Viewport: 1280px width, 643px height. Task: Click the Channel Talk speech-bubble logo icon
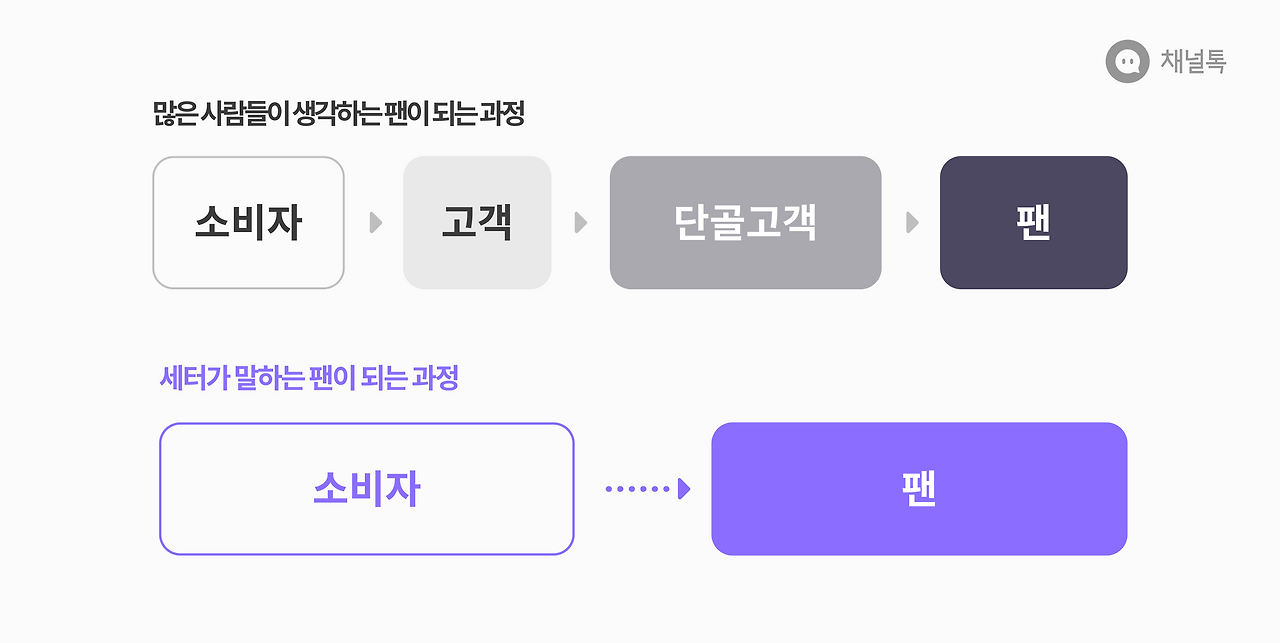pyautogui.click(x=1127, y=62)
